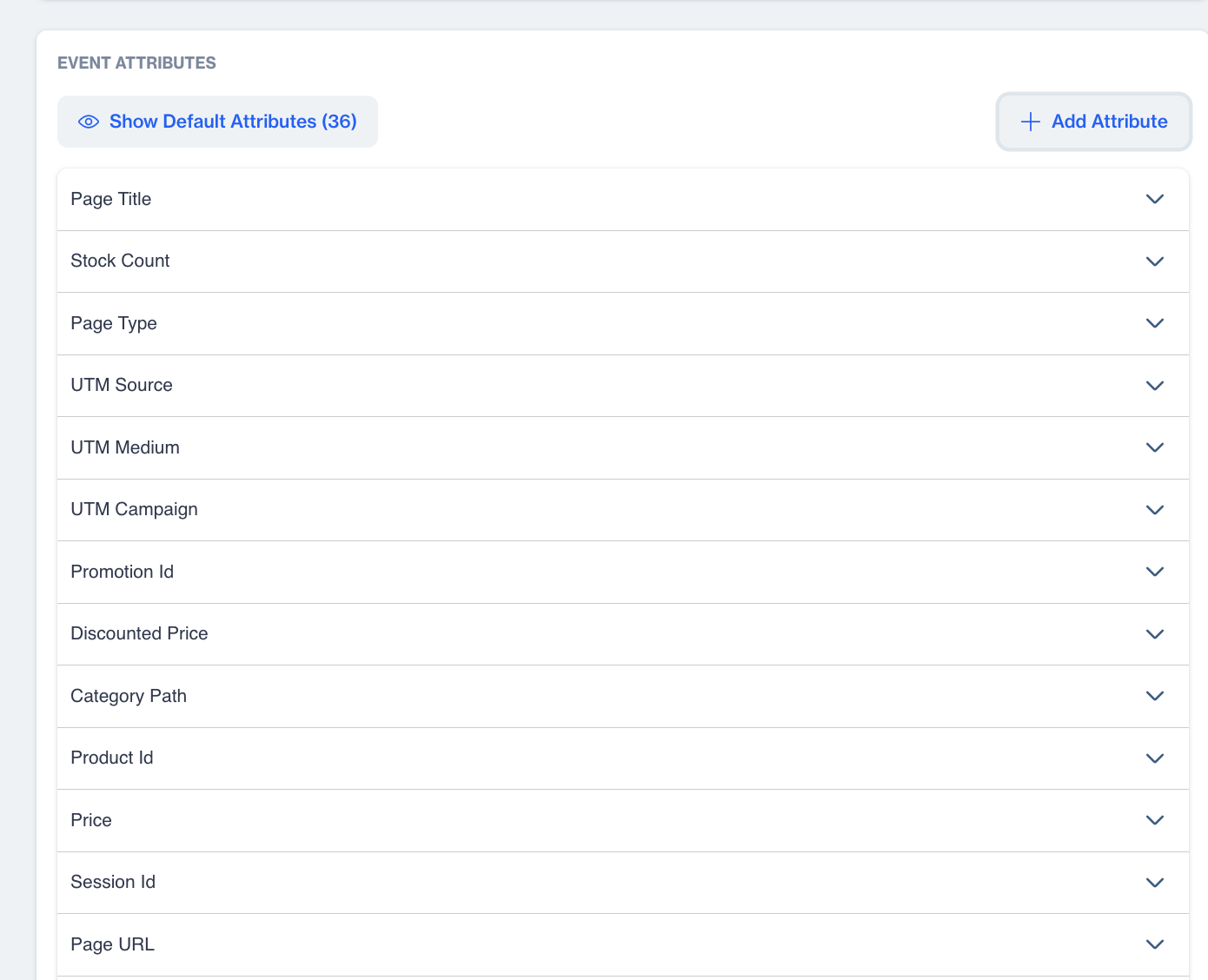The width and height of the screenshot is (1208, 980).
Task: Select the Category Path row label
Action: (x=129, y=696)
